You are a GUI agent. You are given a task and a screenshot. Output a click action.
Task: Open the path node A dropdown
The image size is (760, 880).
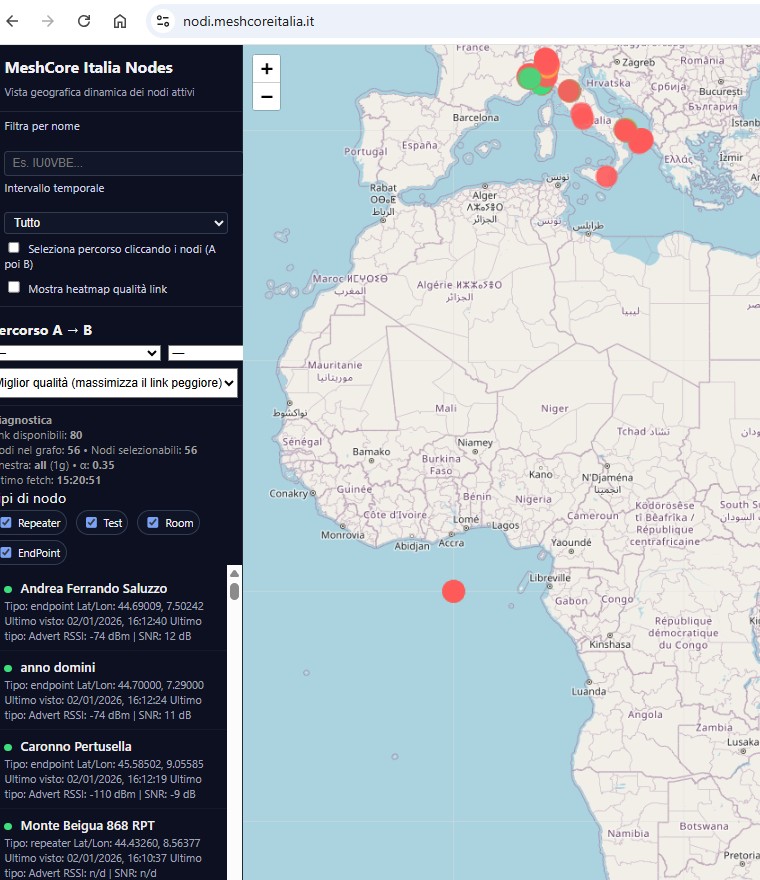(80, 353)
